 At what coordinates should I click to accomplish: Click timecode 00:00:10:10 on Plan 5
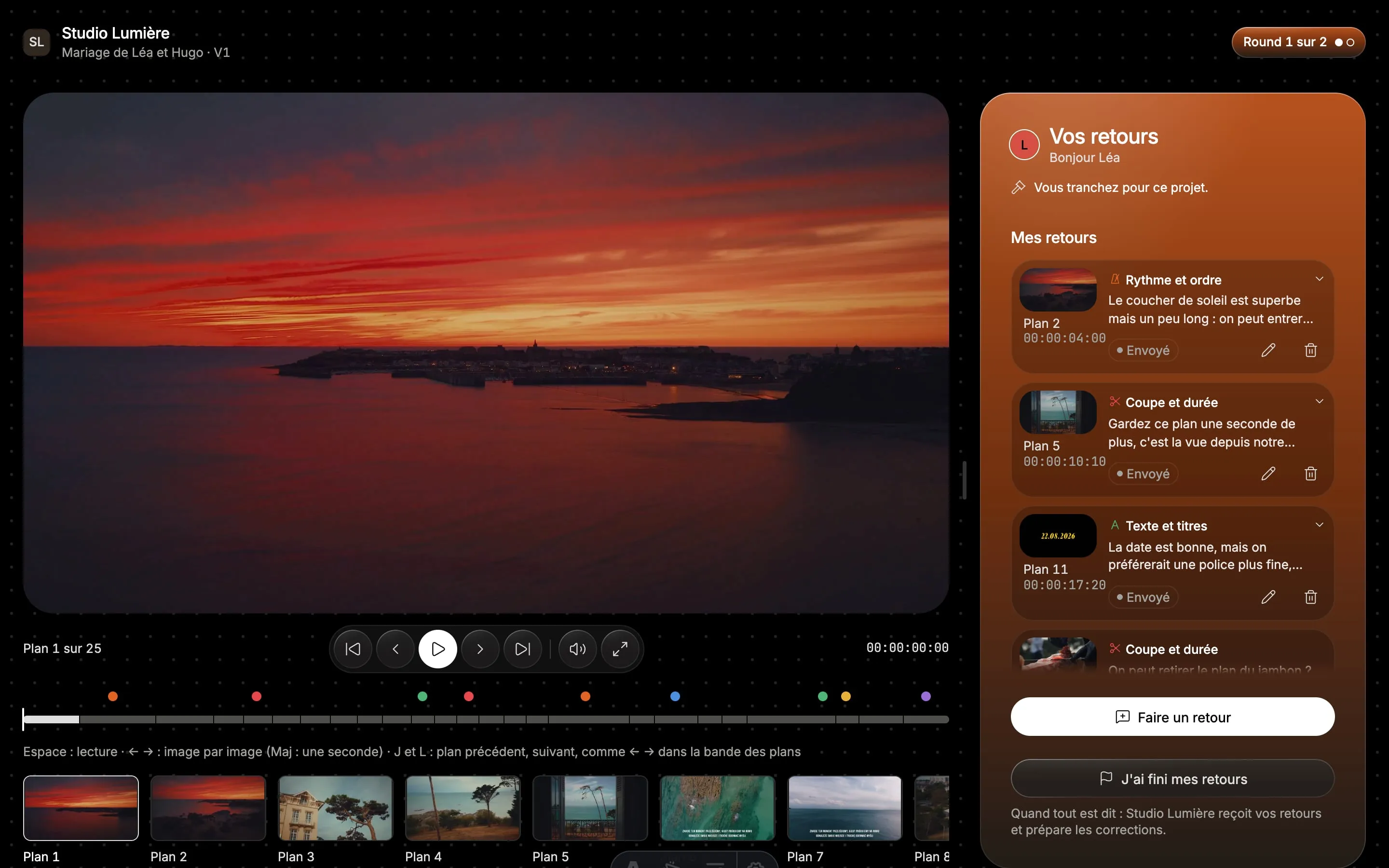(x=1064, y=461)
